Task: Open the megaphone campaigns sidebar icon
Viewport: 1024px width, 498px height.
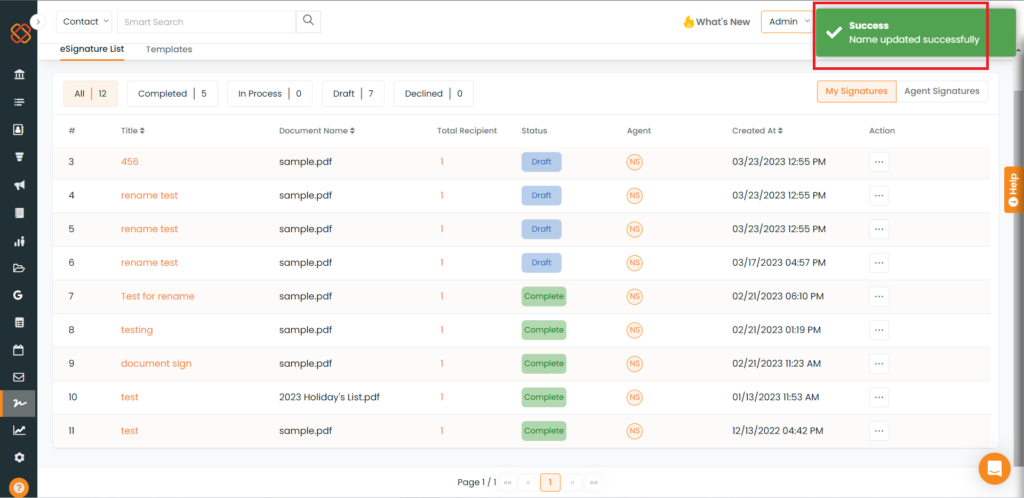Action: 18,185
